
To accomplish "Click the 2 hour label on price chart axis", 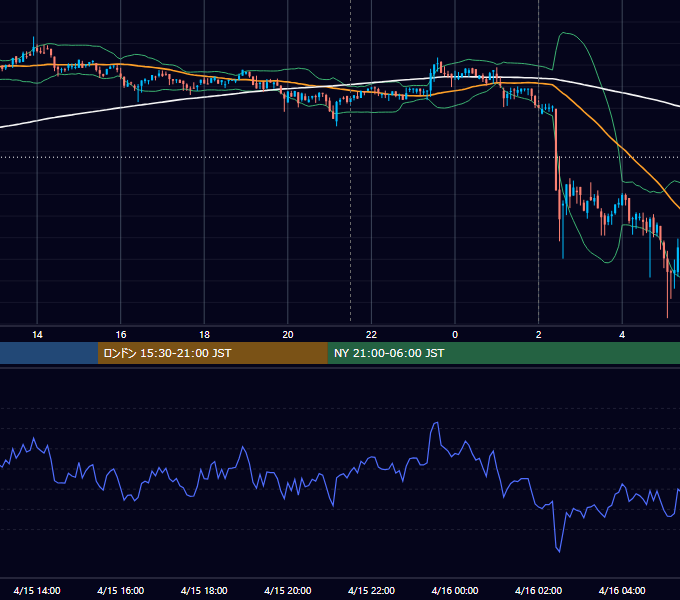I will pos(539,335).
